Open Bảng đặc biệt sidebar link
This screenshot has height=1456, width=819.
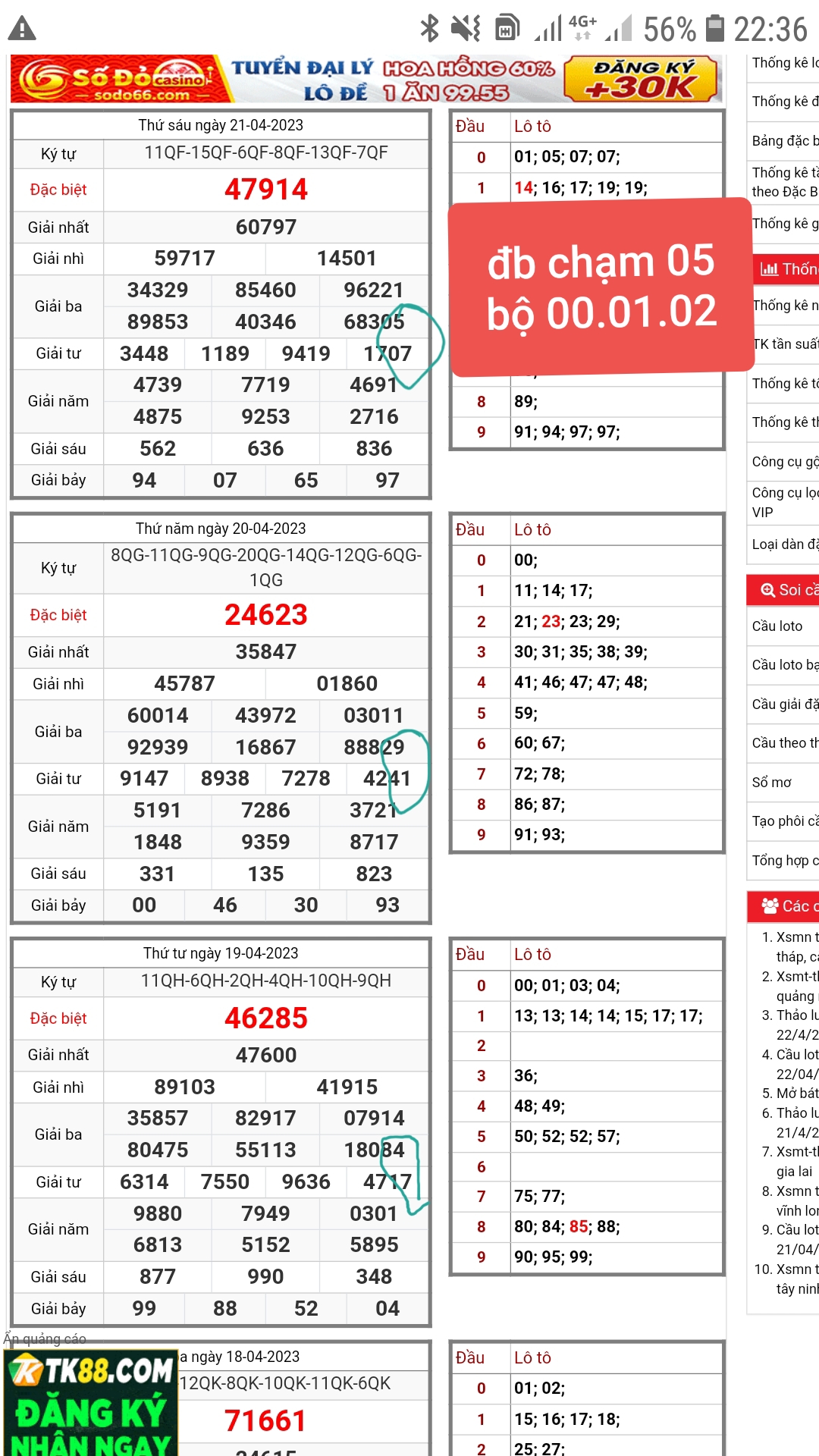pos(784,141)
